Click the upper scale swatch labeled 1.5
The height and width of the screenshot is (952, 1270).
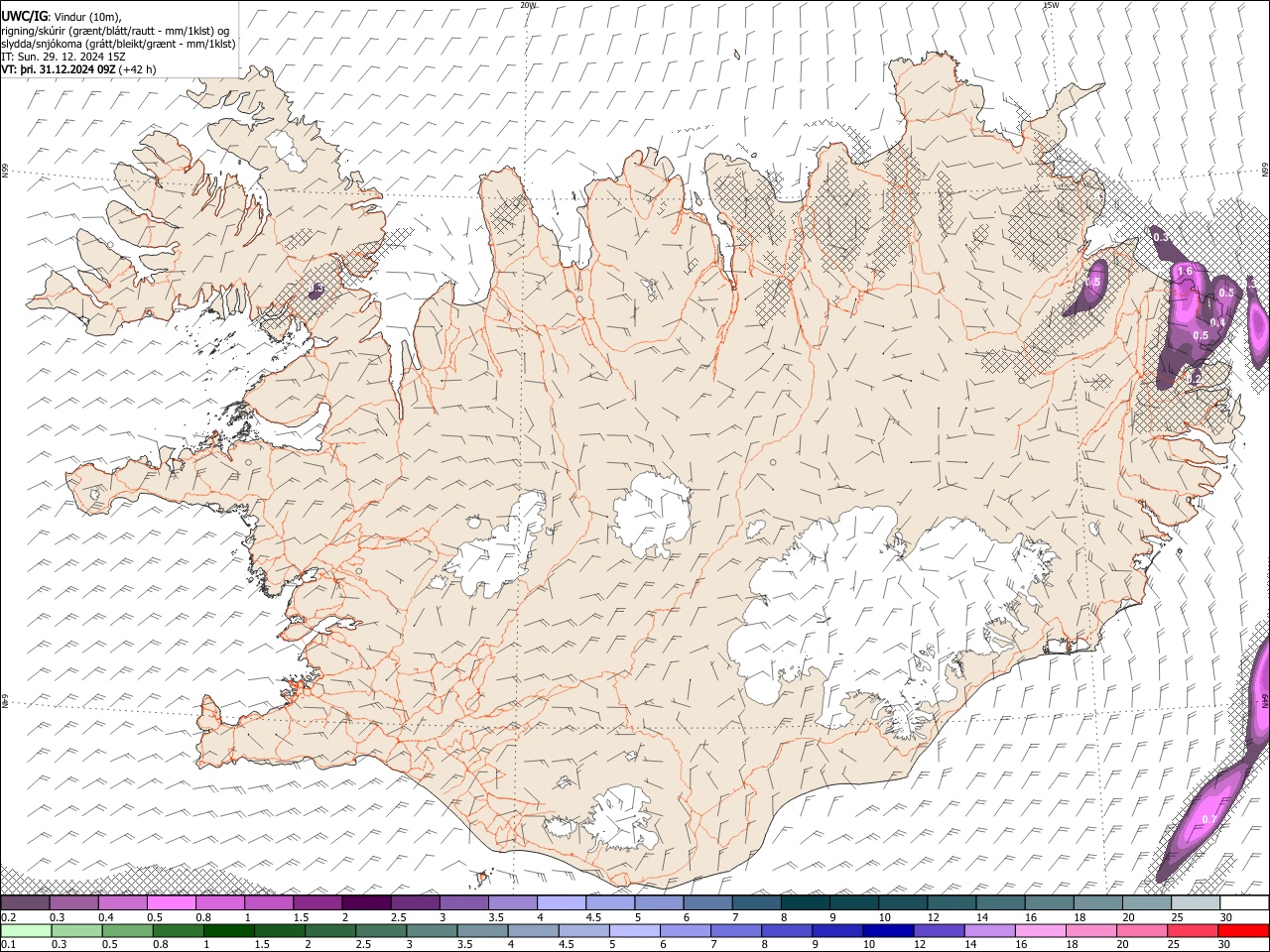coord(317,903)
